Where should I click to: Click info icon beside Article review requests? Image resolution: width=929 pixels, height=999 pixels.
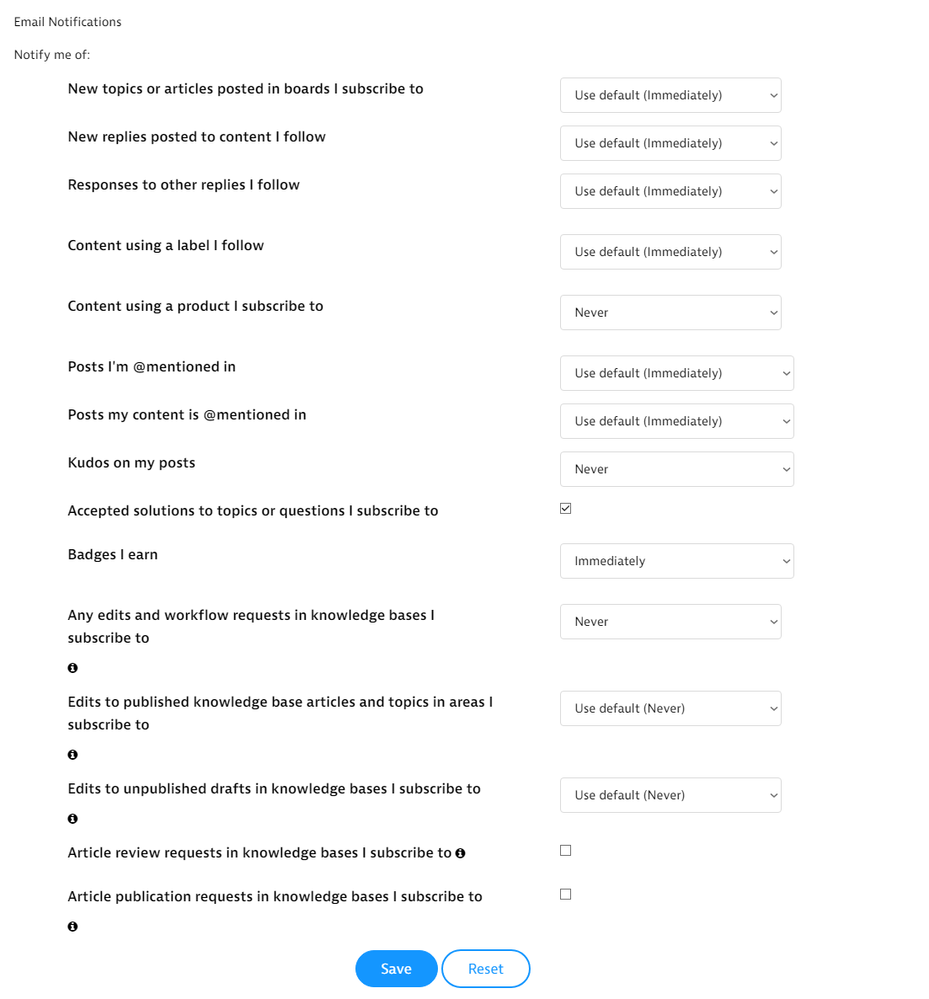tap(461, 854)
